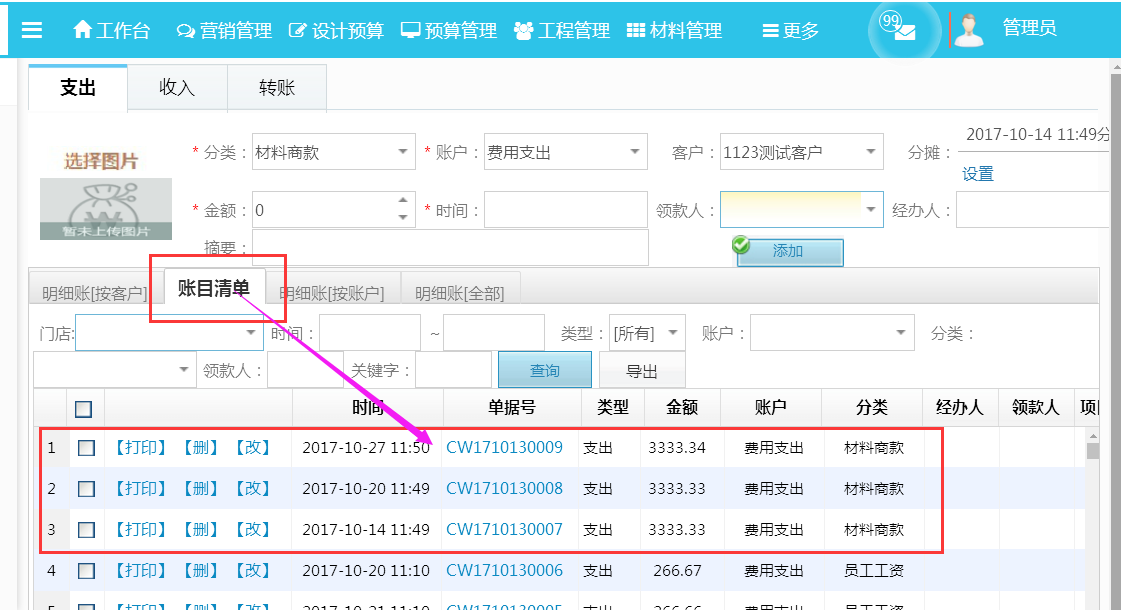Toggle the select-all checkbox in table header
The width and height of the screenshot is (1121, 610).
click(x=84, y=408)
